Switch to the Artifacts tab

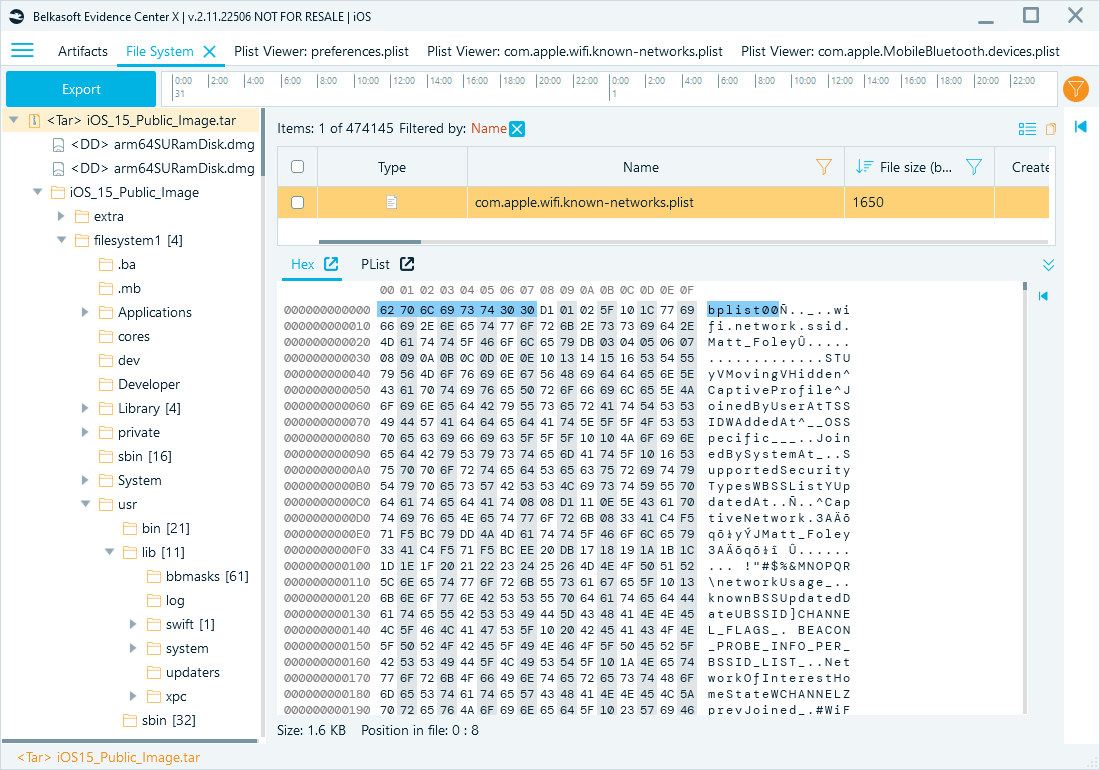(83, 51)
